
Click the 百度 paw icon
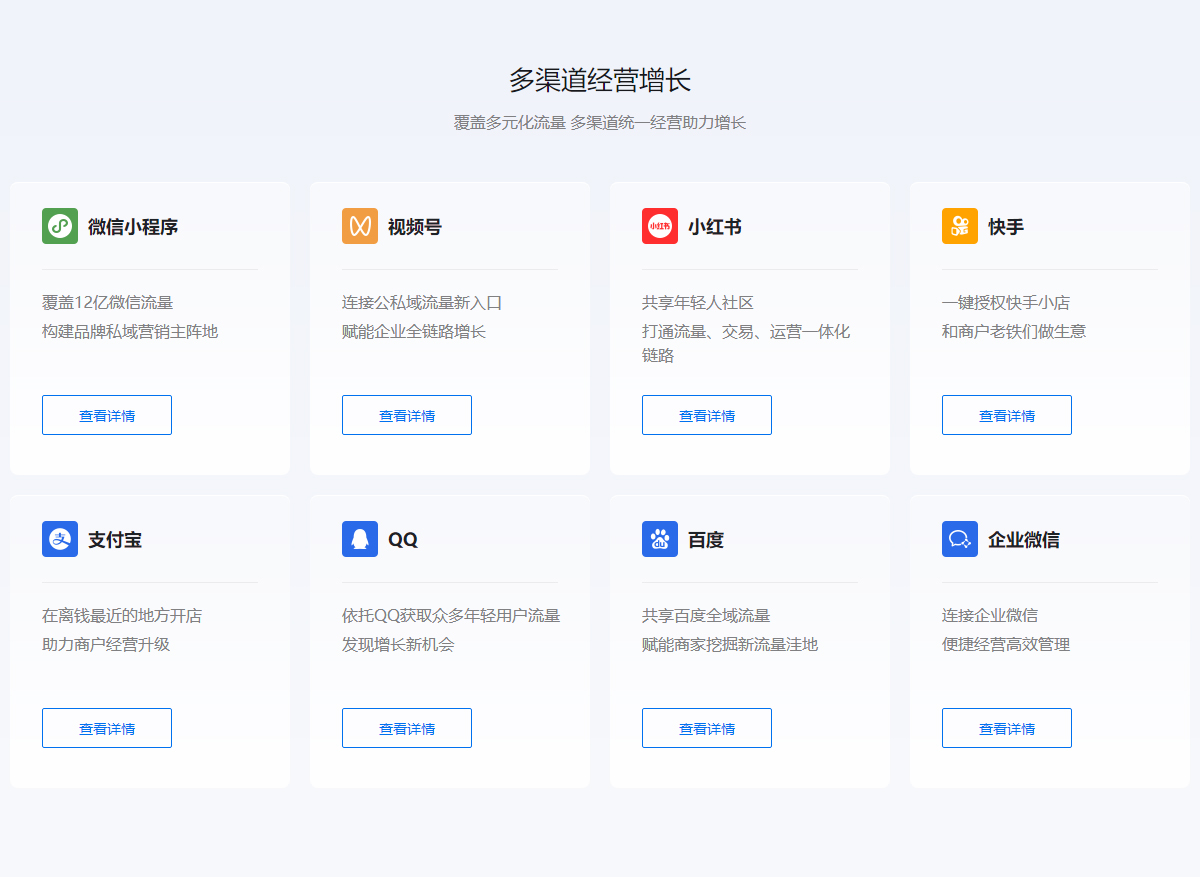(660, 539)
